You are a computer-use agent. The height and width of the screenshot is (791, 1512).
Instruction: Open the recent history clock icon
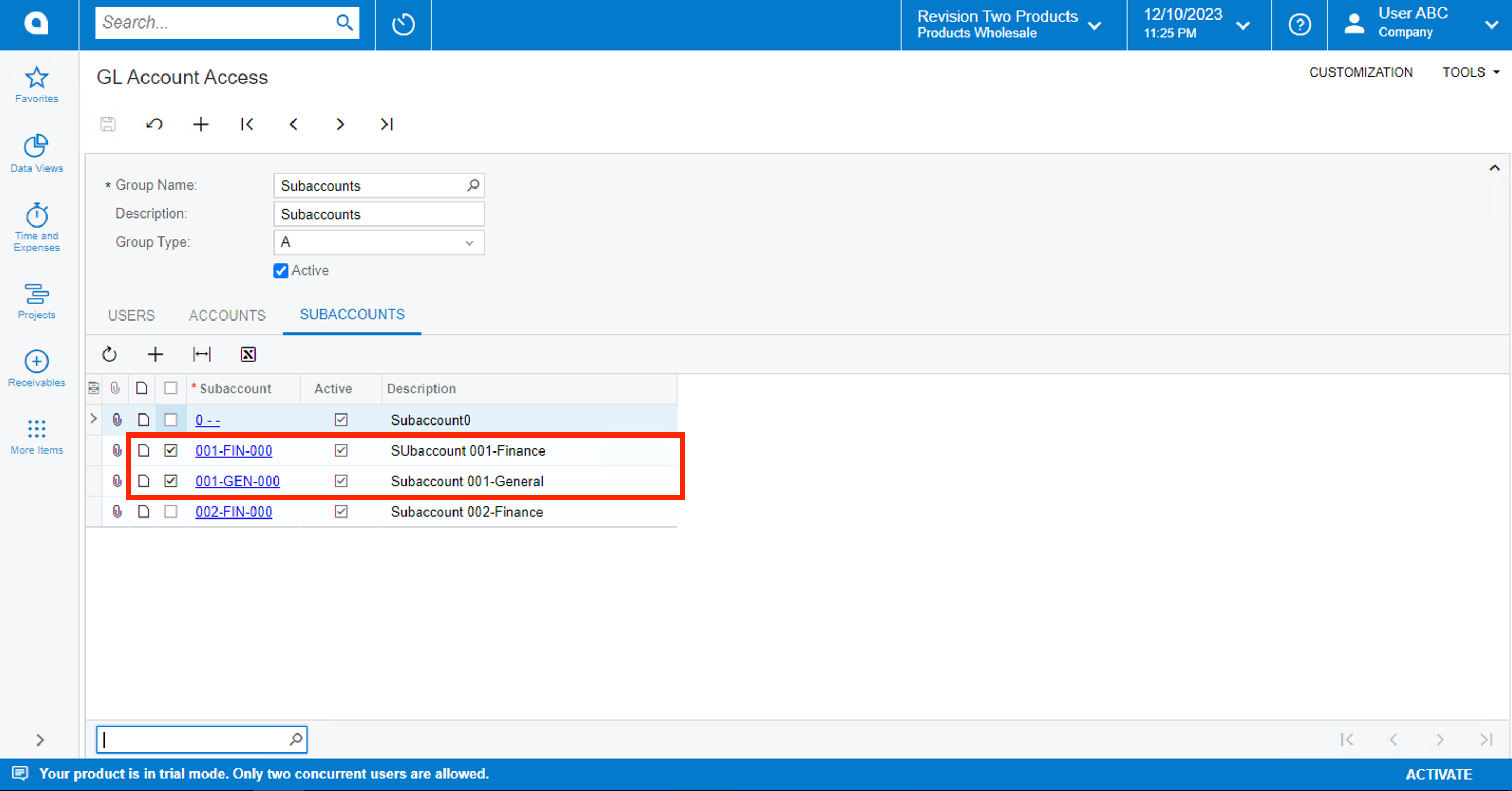(403, 25)
